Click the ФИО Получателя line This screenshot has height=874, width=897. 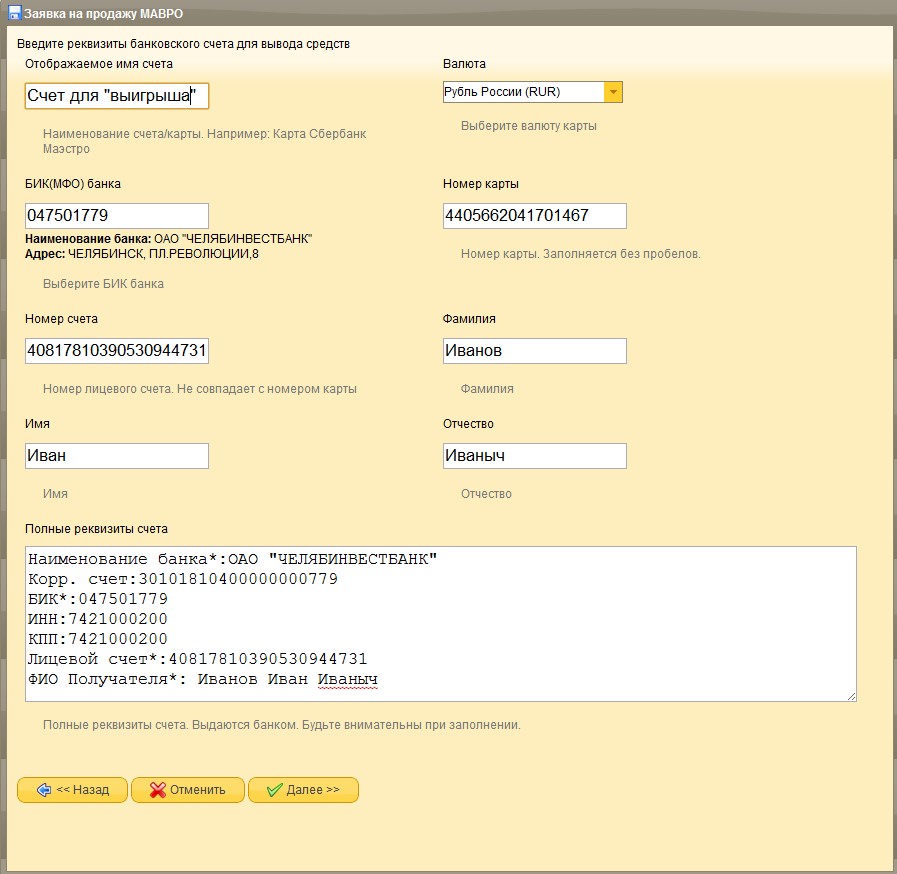pos(203,680)
